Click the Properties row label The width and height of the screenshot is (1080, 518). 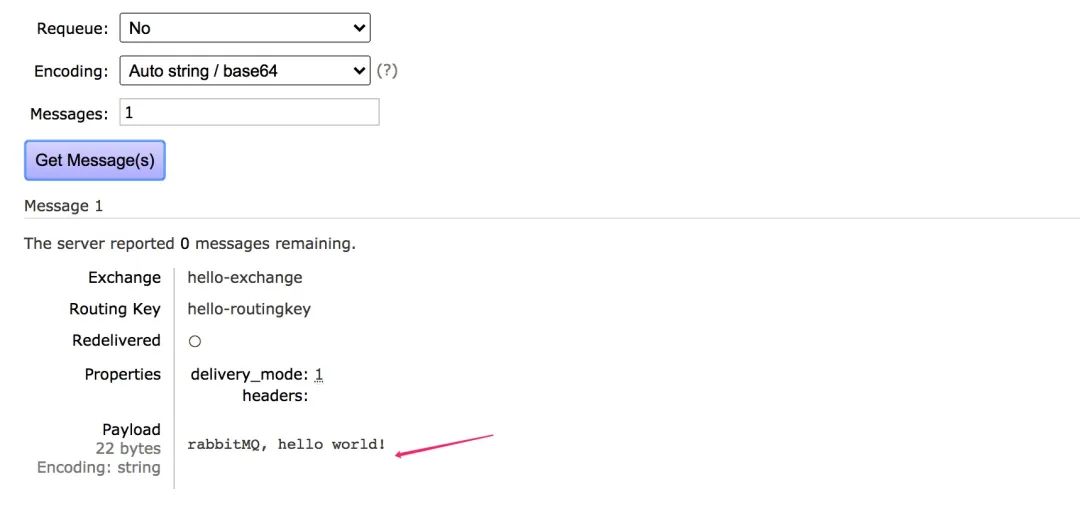tap(122, 374)
